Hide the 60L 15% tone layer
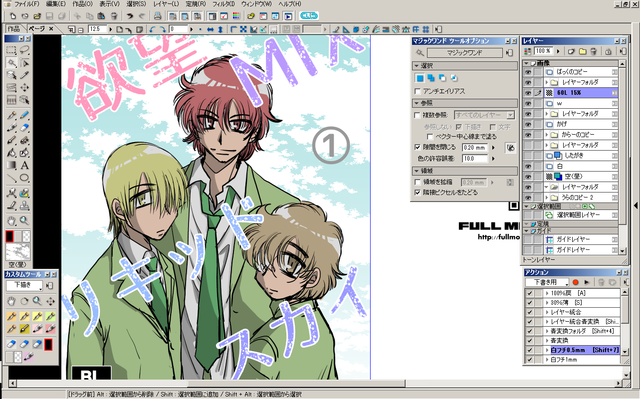The image size is (640, 399). click(x=528, y=93)
